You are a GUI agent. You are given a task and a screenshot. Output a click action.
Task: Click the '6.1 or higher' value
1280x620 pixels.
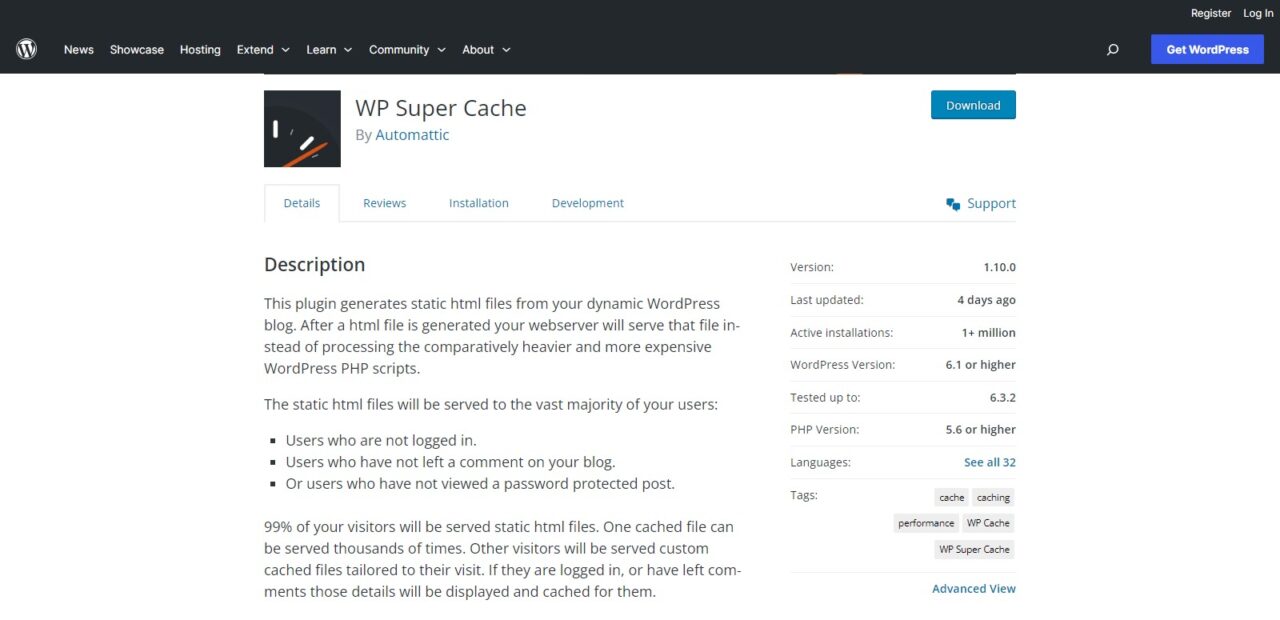point(981,365)
